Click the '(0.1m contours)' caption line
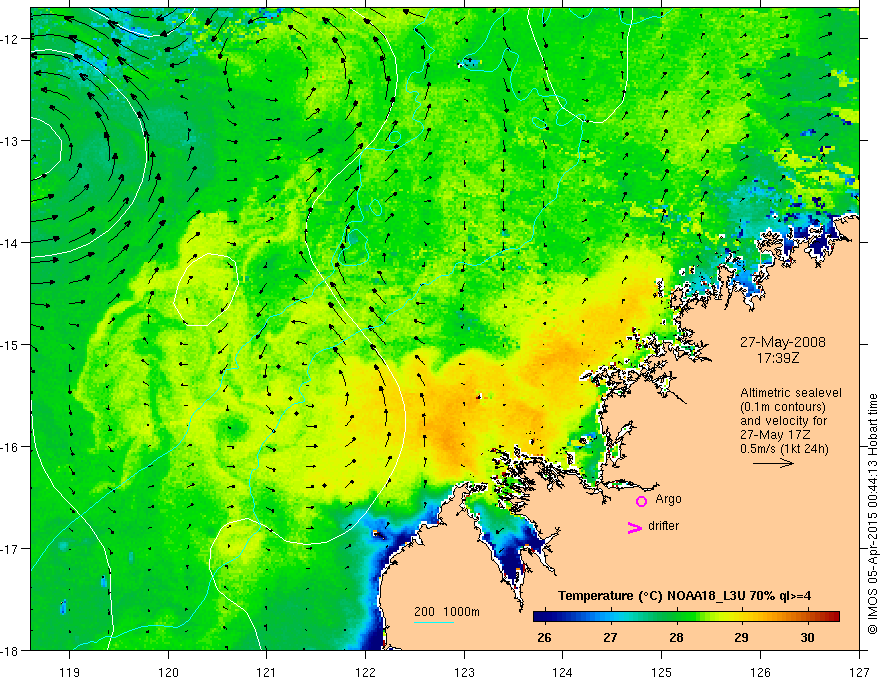 point(783,407)
